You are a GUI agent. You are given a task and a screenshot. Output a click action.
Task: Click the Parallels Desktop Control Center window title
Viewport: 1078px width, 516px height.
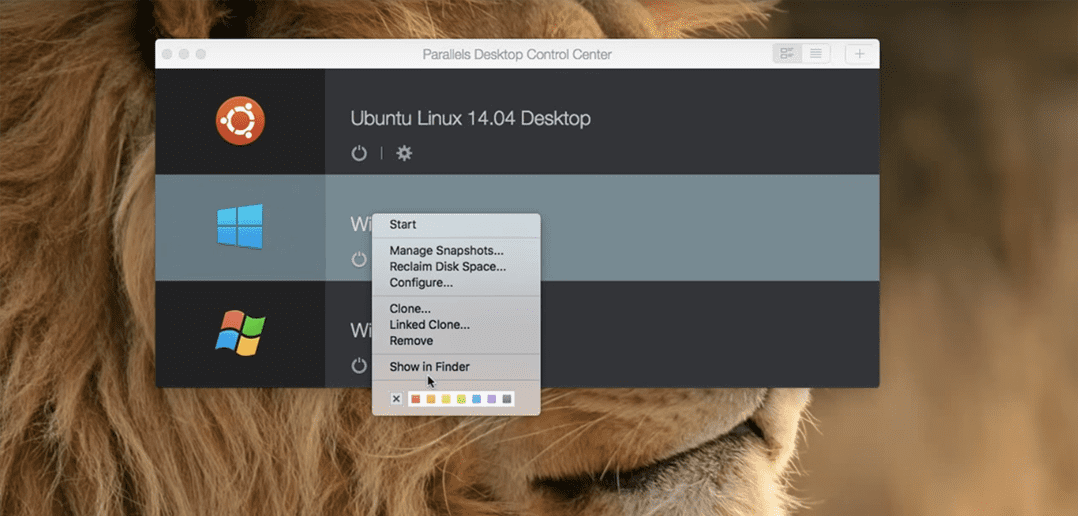coord(517,54)
